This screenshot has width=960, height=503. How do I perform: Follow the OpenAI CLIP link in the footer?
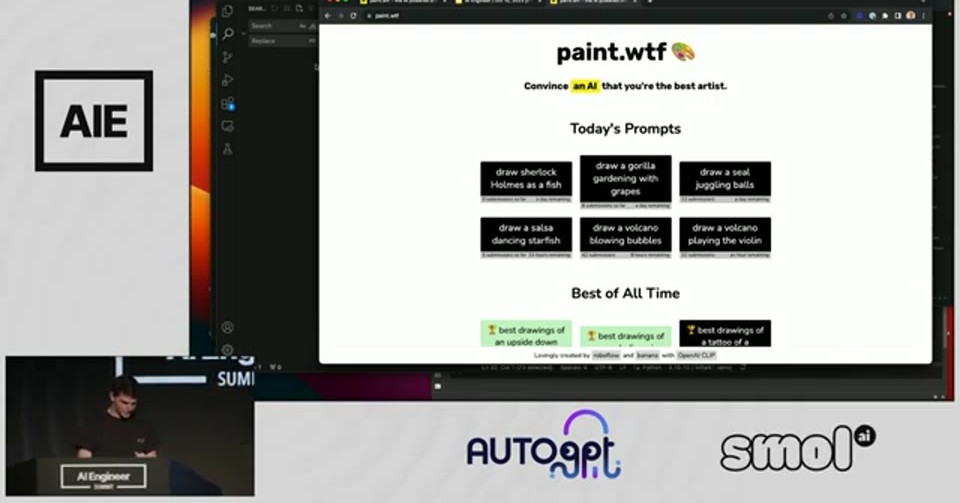coord(697,356)
